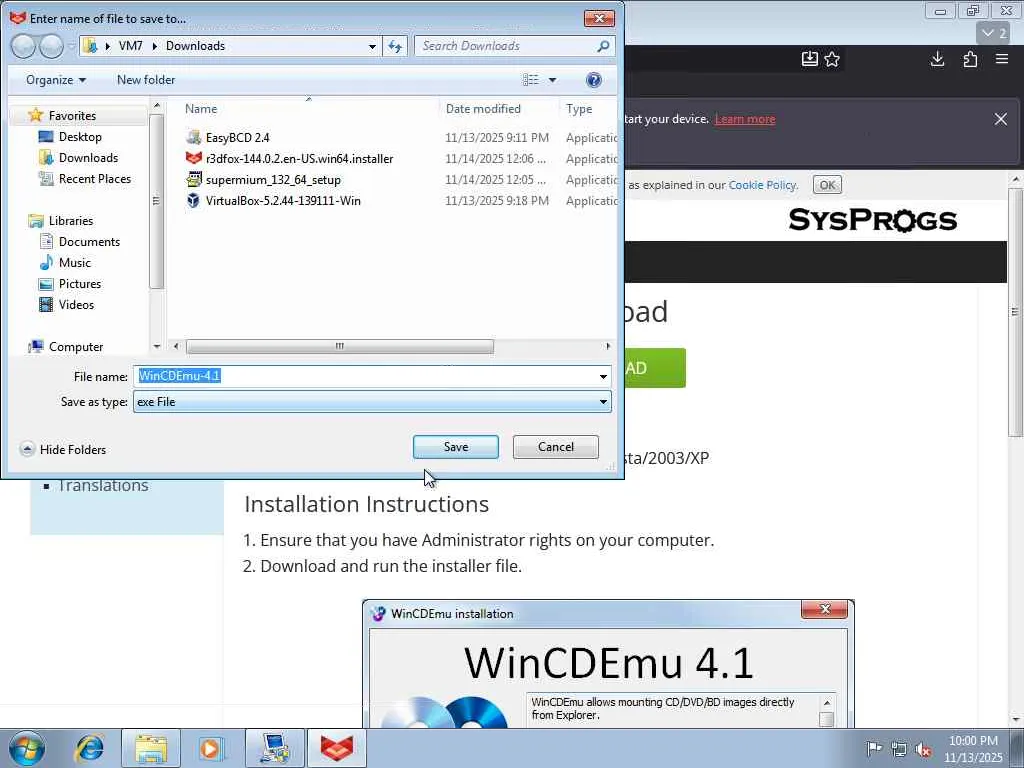Click the install page icon in browser address bar
Viewport: 1024px width, 768px height.
pos(810,59)
